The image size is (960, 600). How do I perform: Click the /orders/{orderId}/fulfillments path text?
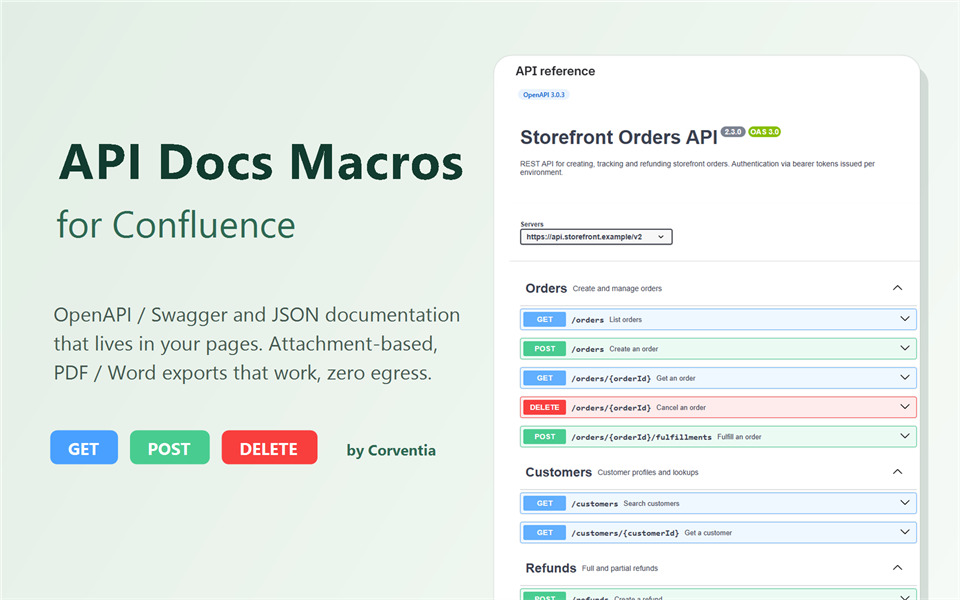641,437
